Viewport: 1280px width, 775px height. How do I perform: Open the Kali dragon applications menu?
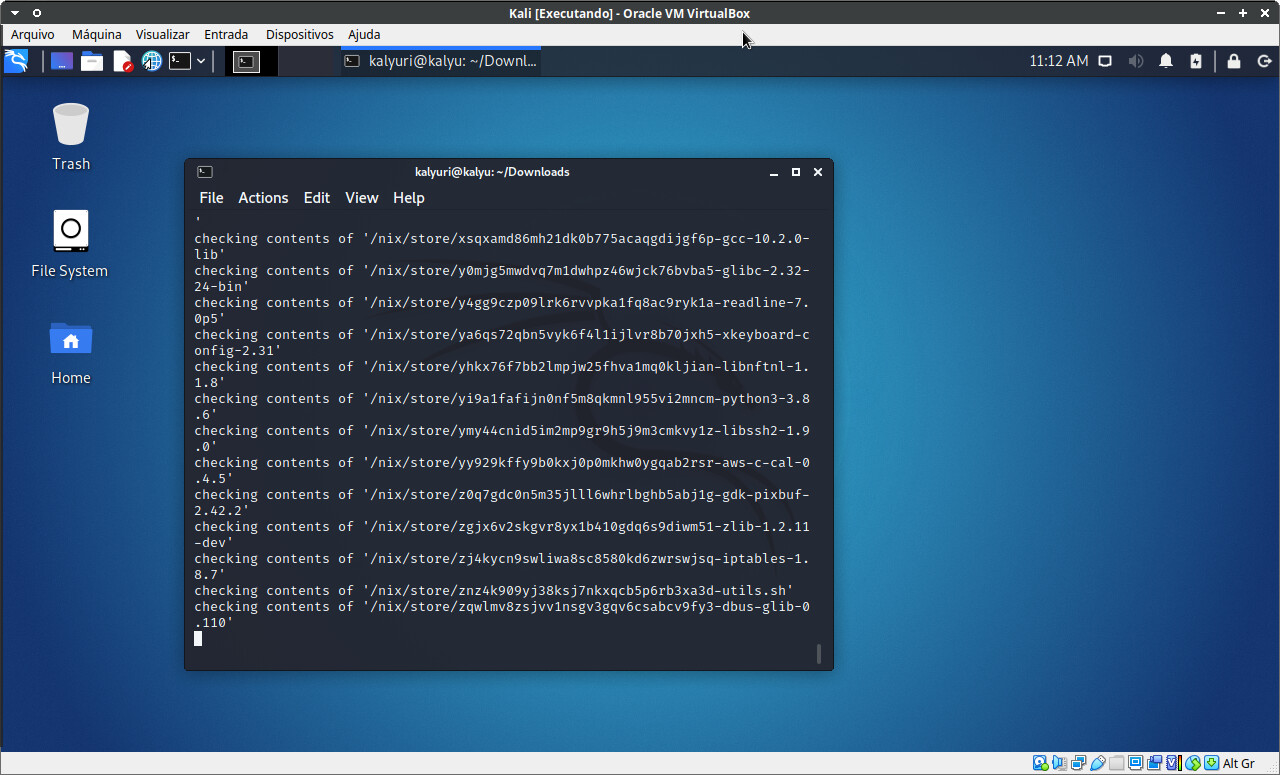click(16, 61)
